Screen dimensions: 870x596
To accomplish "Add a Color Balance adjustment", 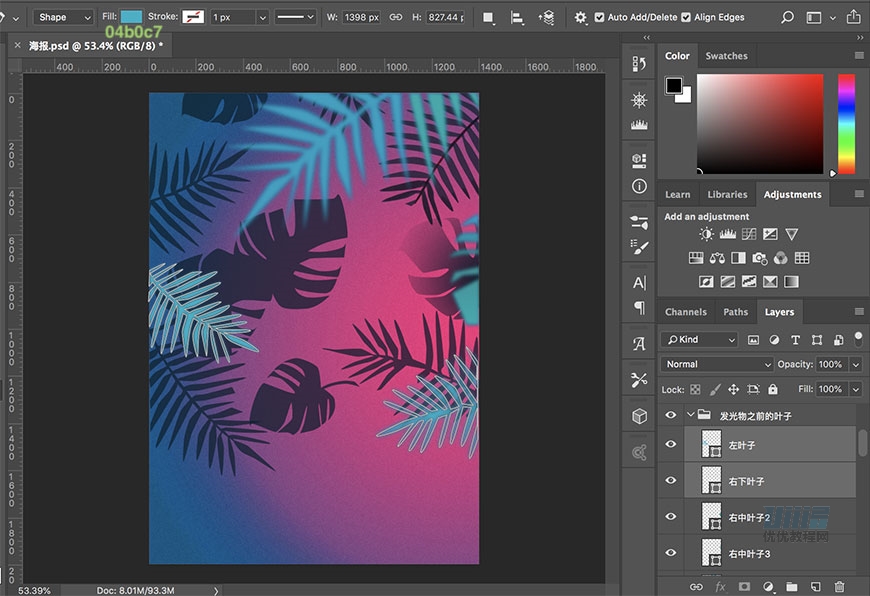I will [717, 258].
